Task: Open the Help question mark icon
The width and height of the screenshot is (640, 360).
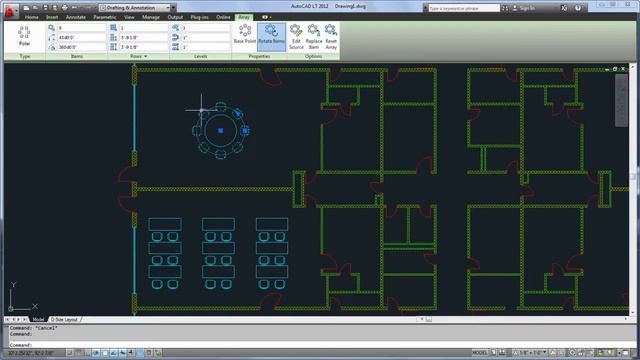Action: tap(578, 8)
